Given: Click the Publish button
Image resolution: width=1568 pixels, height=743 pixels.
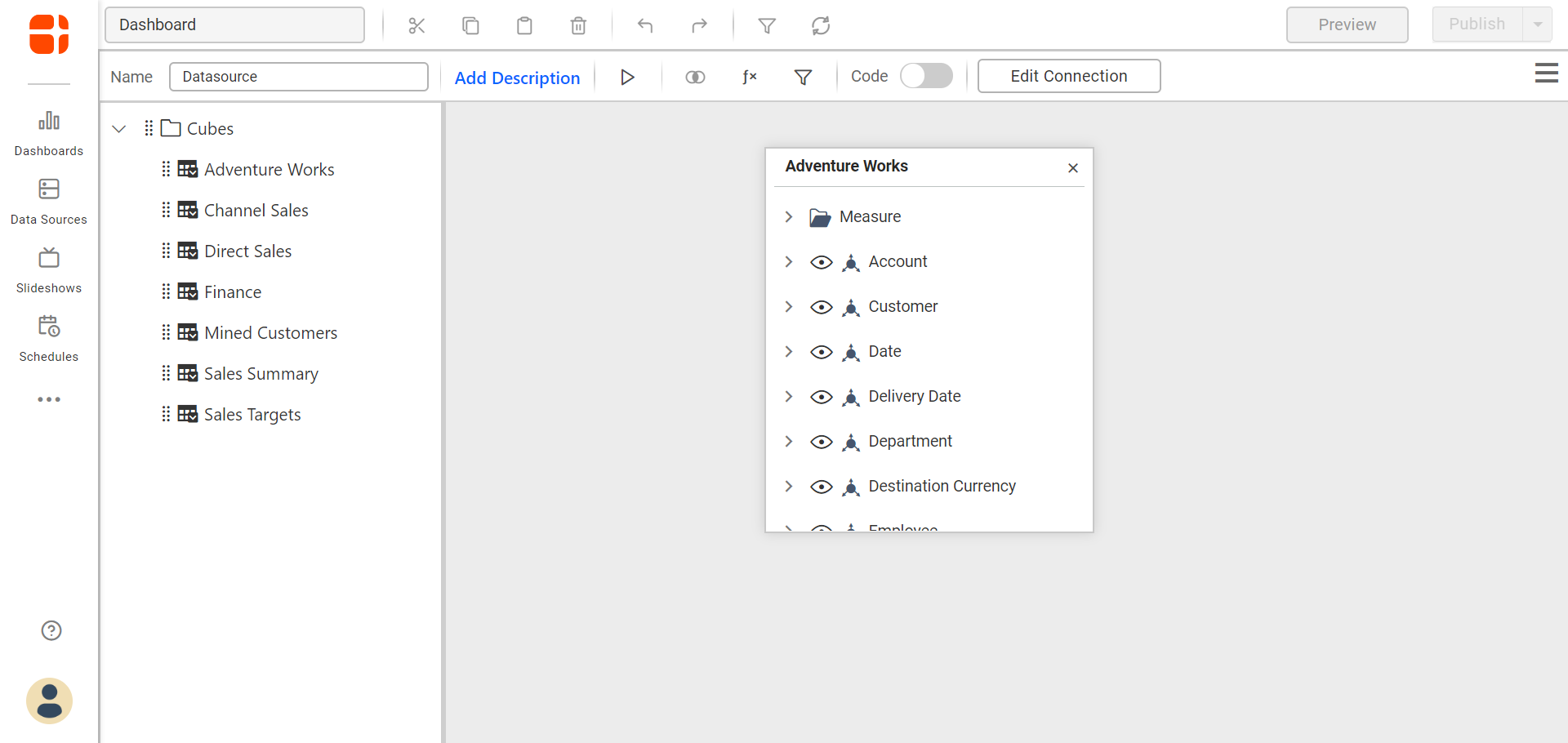Looking at the screenshot, I should (1477, 24).
